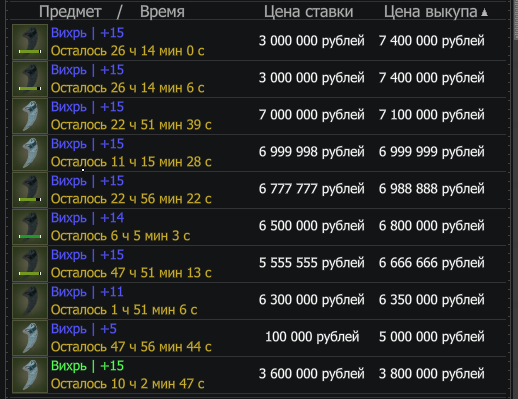Select the Вихрь +11 dark claw icon
This screenshot has height=399, width=518.
click(30, 301)
